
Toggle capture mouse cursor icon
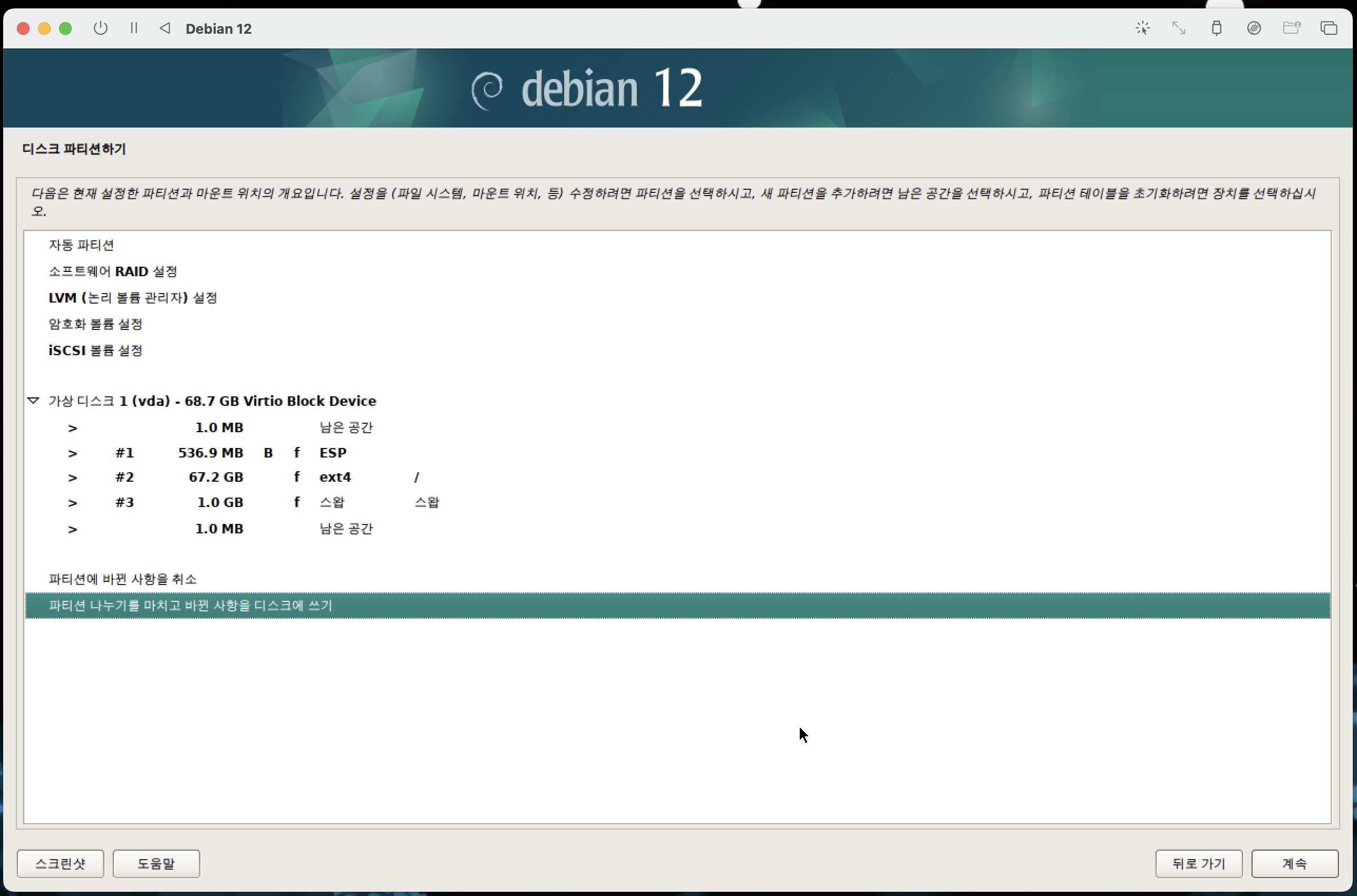point(1142,28)
